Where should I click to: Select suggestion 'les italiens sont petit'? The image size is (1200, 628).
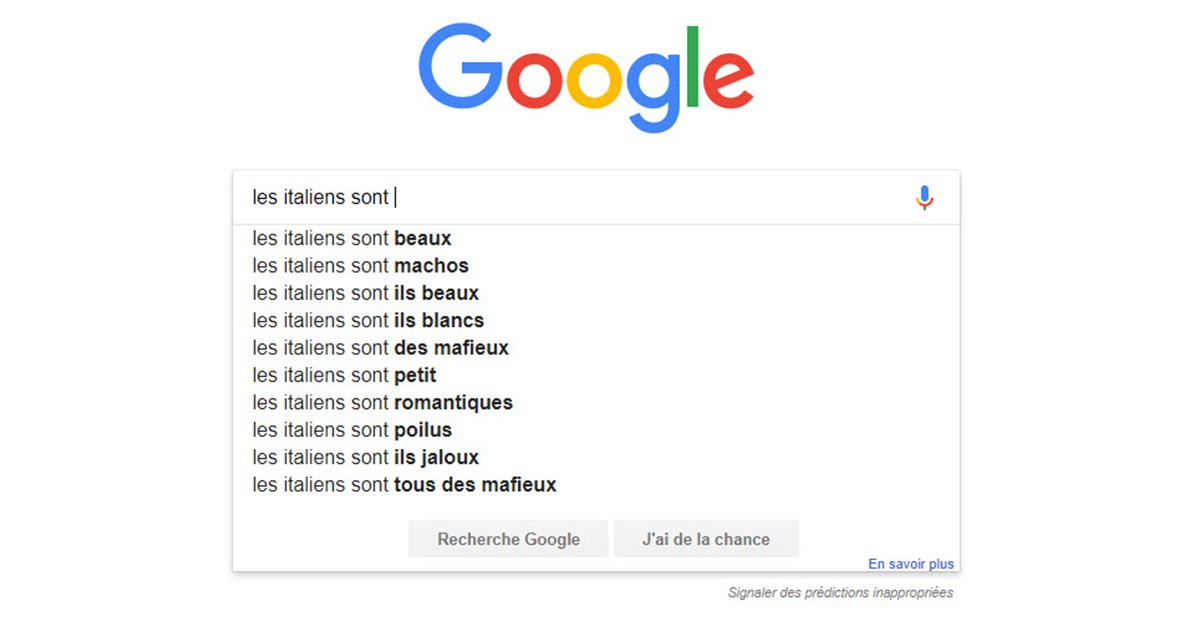click(x=343, y=375)
